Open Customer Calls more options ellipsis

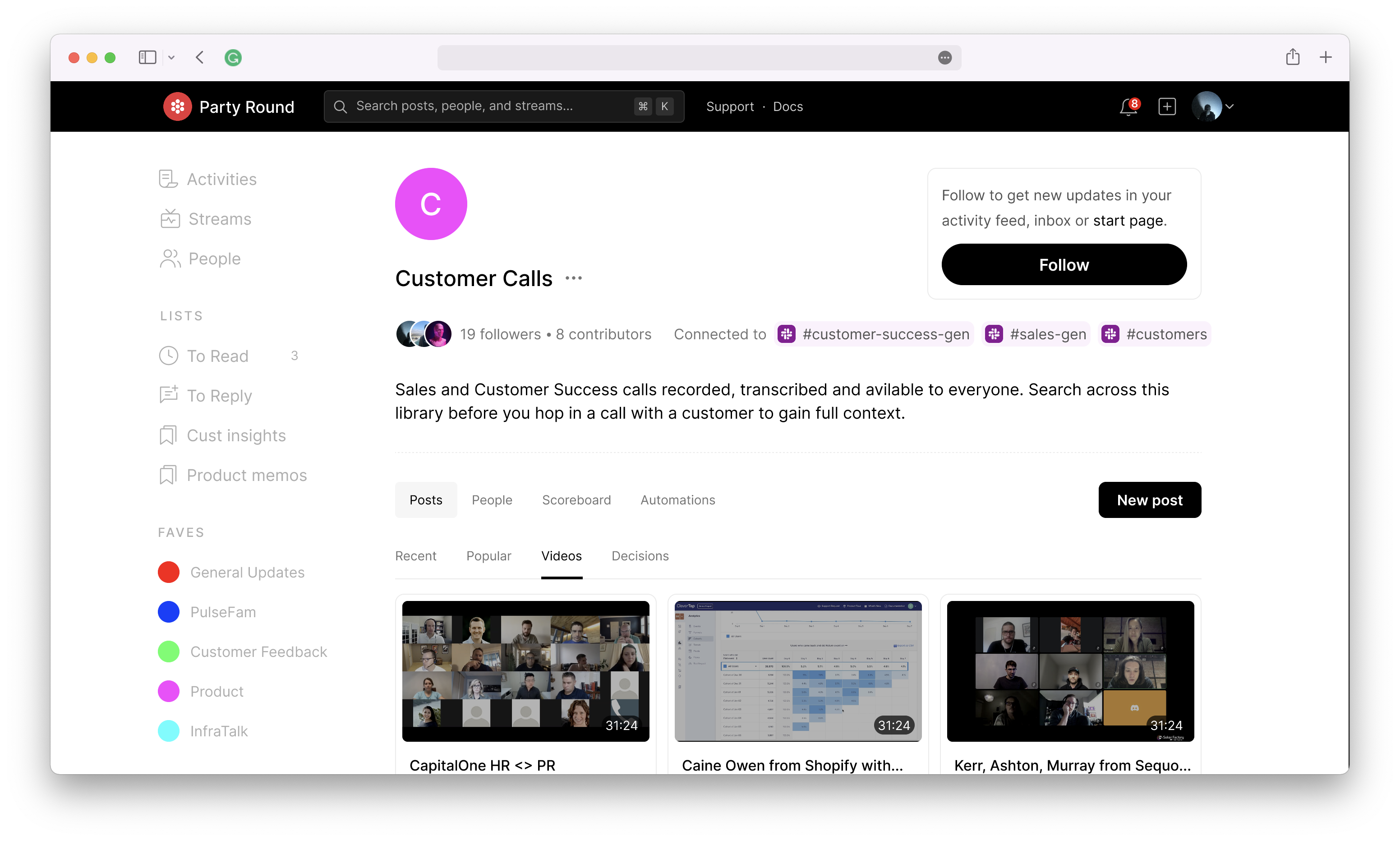click(573, 278)
